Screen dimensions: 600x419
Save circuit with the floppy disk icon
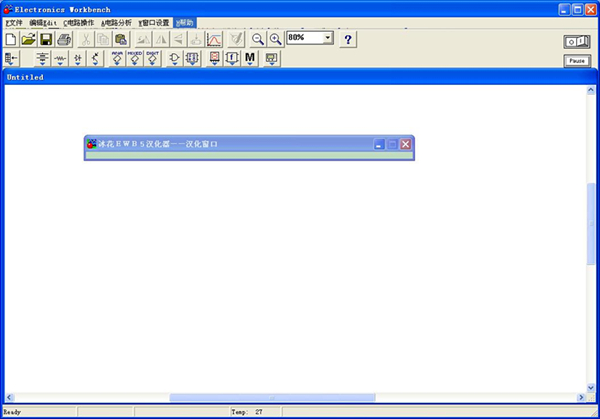[x=46, y=39]
